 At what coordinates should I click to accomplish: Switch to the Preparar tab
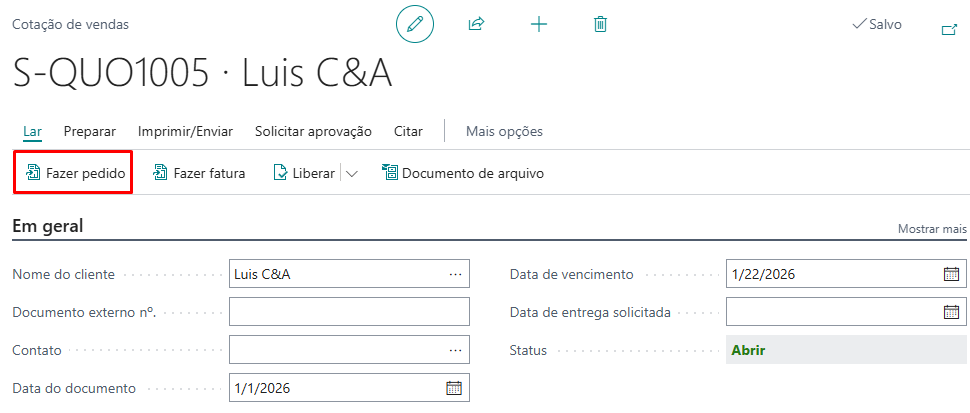[x=90, y=131]
